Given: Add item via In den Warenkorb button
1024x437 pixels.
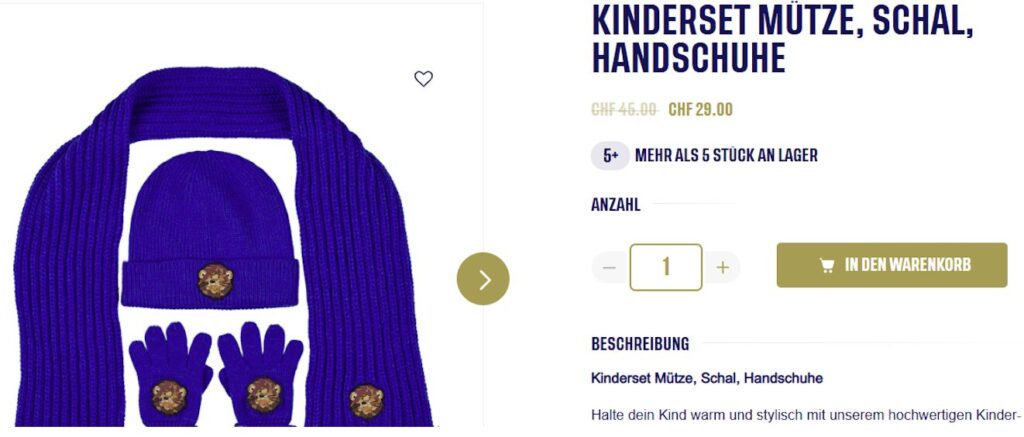Looking at the screenshot, I should point(891,265).
